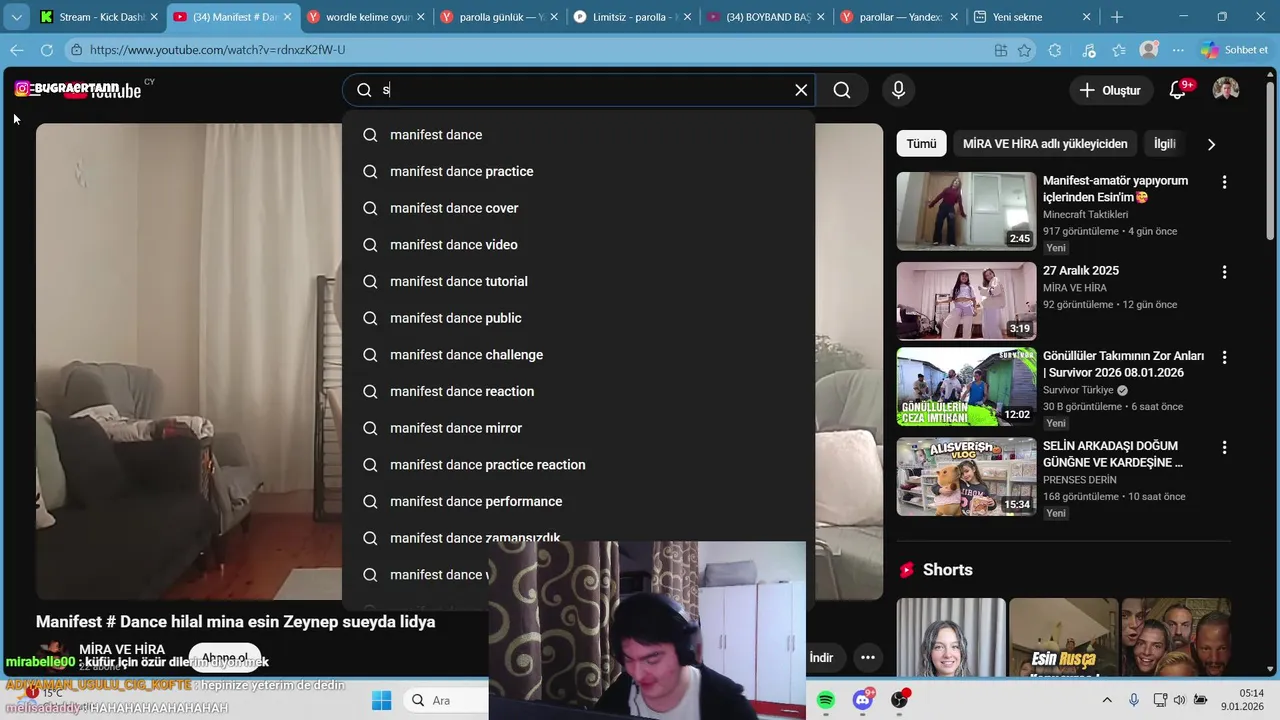Viewport: 1280px width, 720px height.
Task: Reload the page with refresh icon
Action: click(47, 50)
